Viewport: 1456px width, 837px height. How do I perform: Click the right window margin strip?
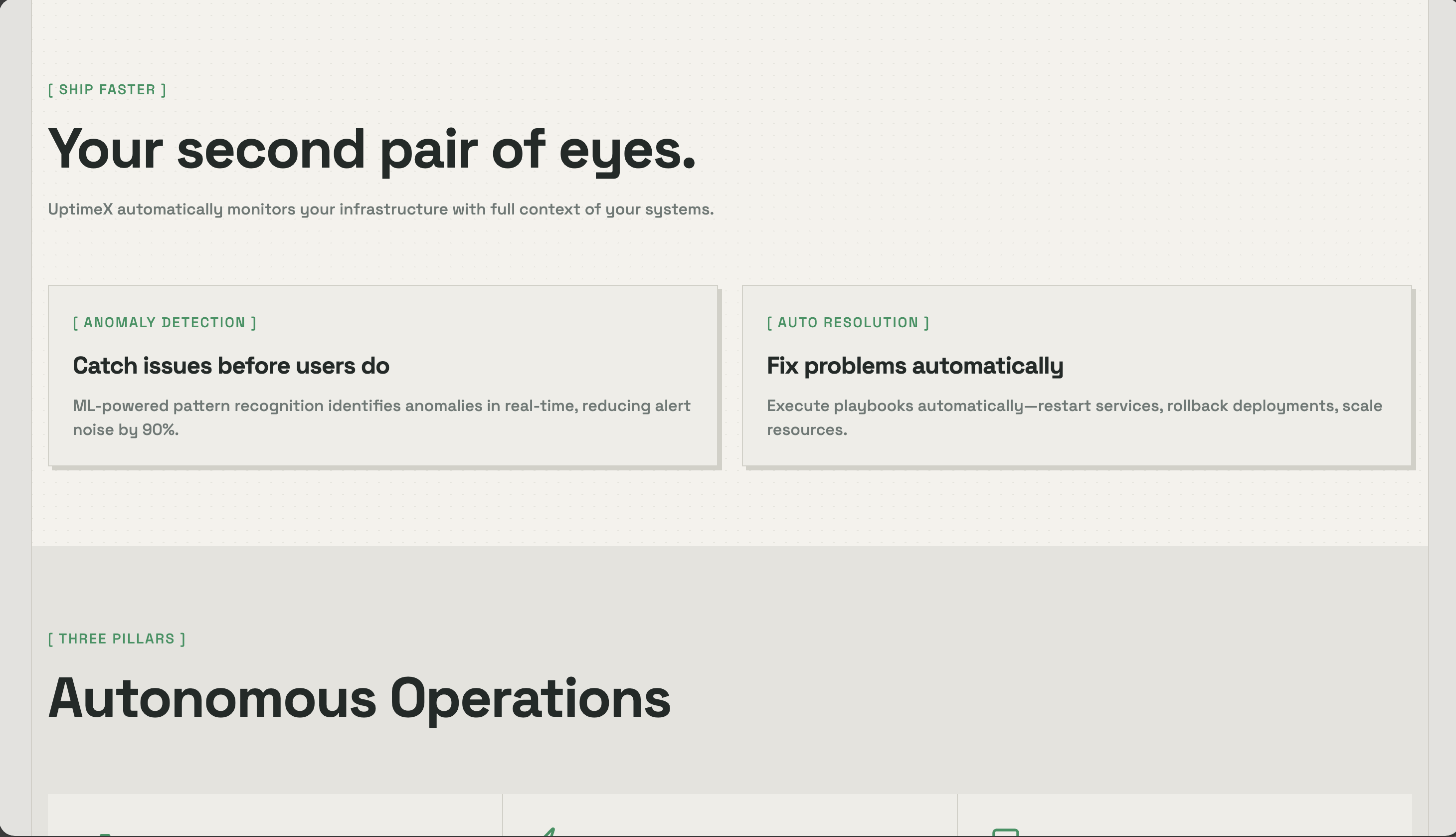[1442, 403]
